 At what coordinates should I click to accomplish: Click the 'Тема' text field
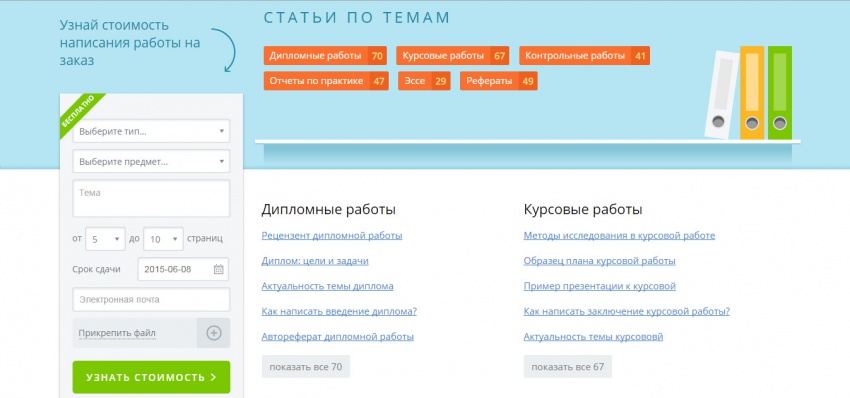pyautogui.click(x=151, y=198)
